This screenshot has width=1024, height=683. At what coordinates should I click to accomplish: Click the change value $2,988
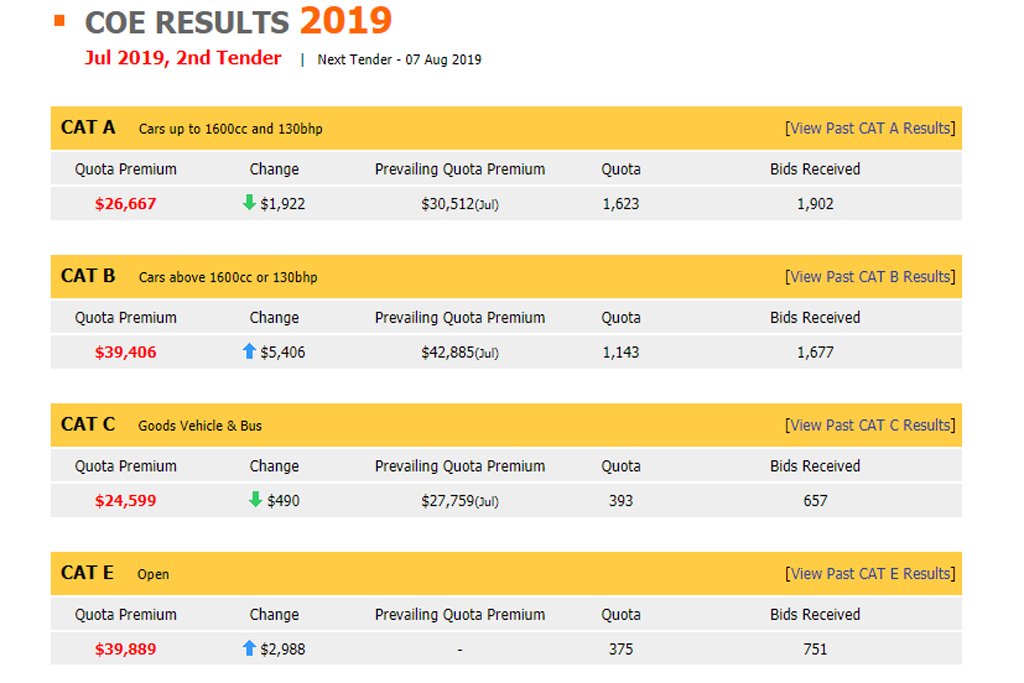[x=283, y=649]
